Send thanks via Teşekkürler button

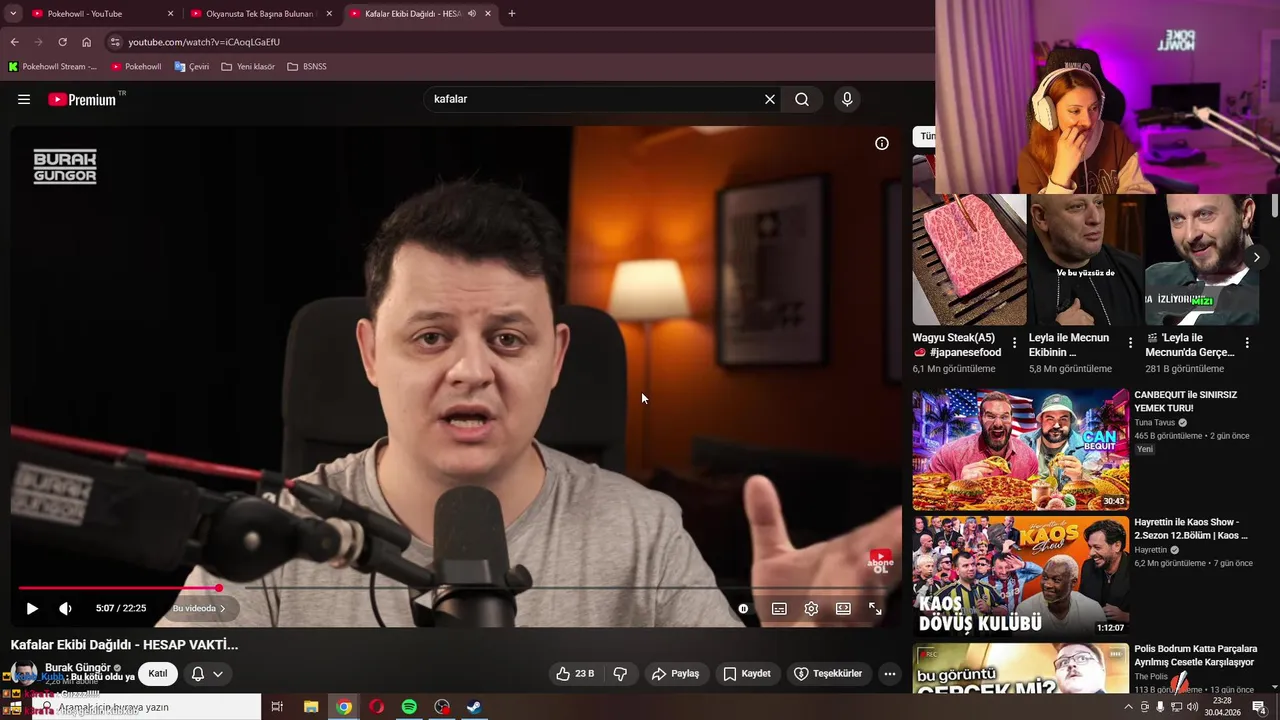tap(828, 674)
